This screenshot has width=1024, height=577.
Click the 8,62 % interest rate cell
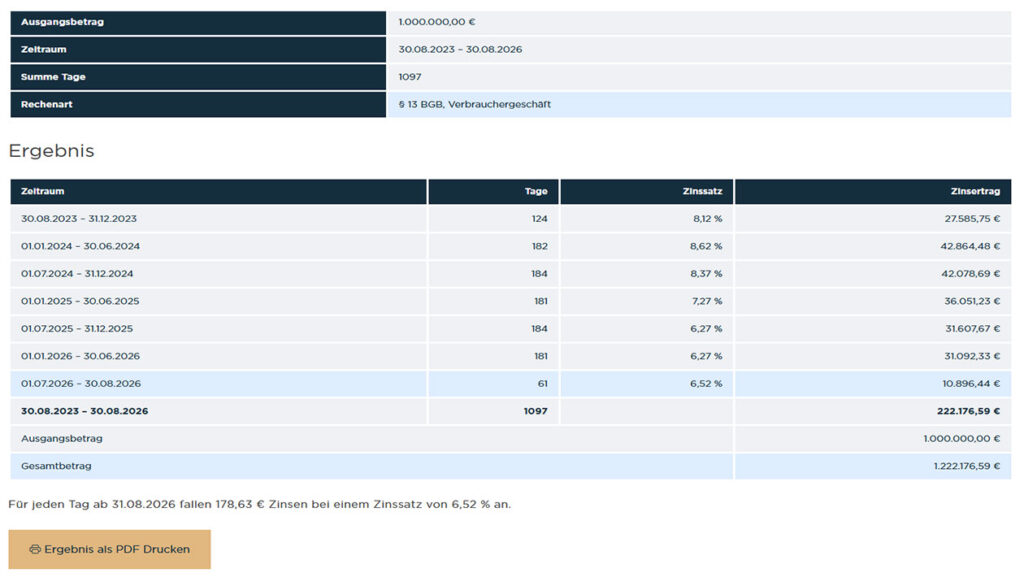(x=706, y=246)
